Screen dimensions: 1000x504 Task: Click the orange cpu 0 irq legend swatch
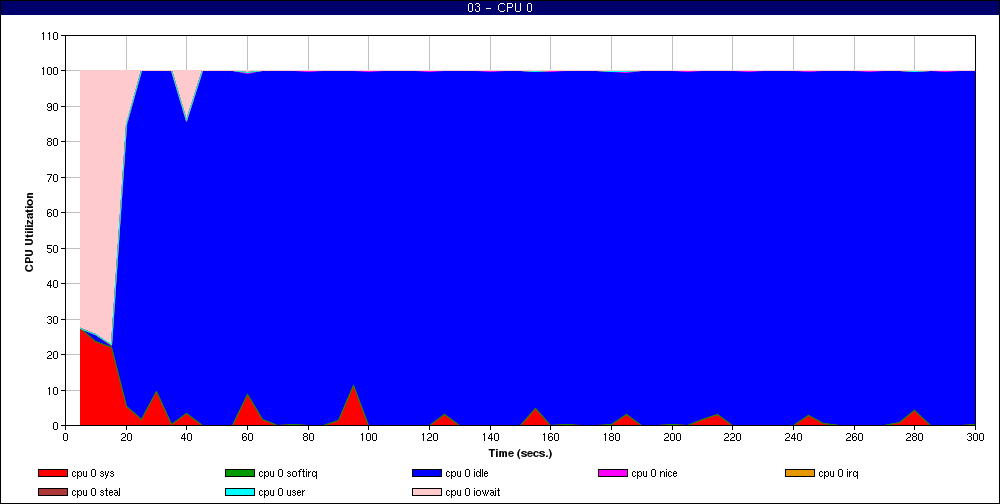point(800,473)
